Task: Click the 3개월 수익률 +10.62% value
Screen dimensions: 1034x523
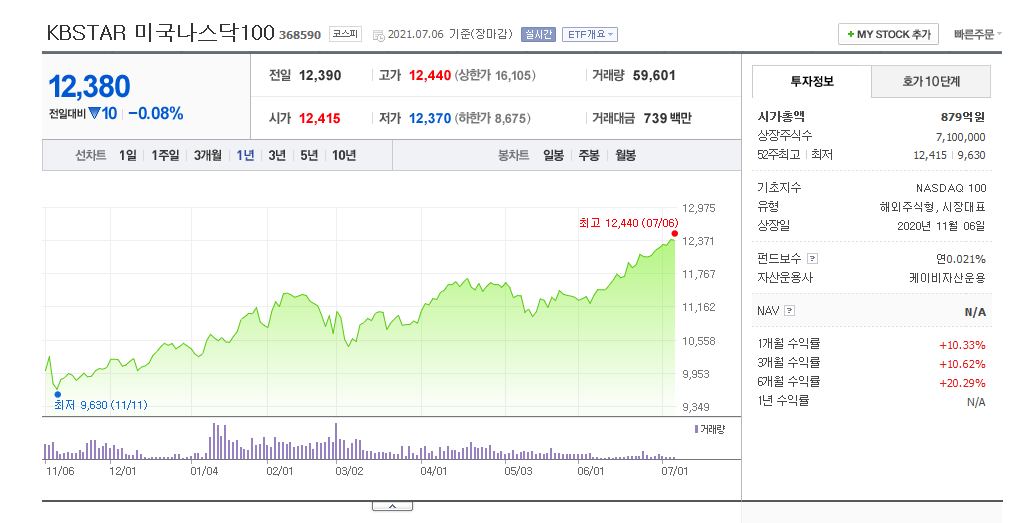Action: (x=962, y=364)
